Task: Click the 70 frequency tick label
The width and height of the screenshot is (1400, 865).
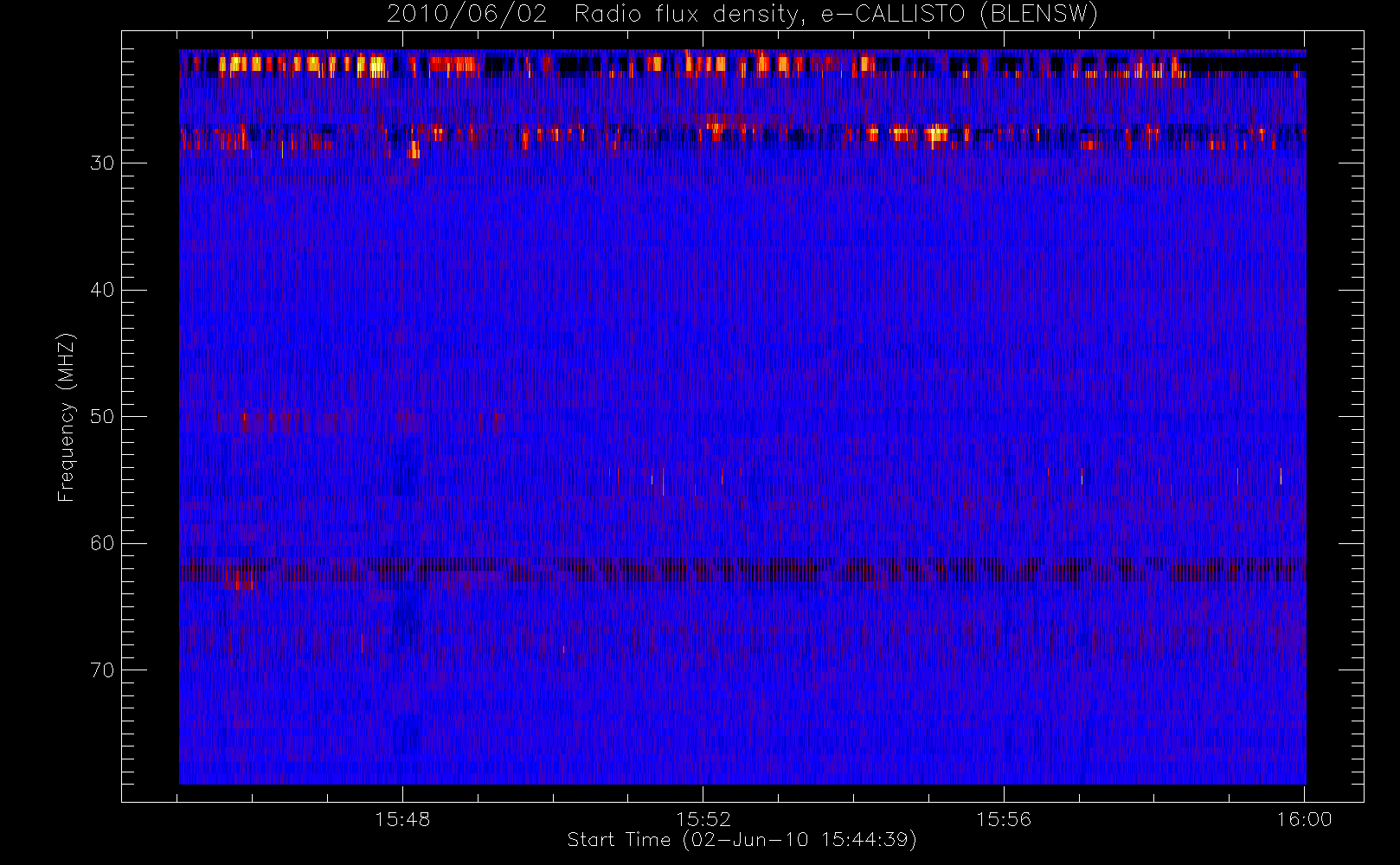Action: [102, 670]
